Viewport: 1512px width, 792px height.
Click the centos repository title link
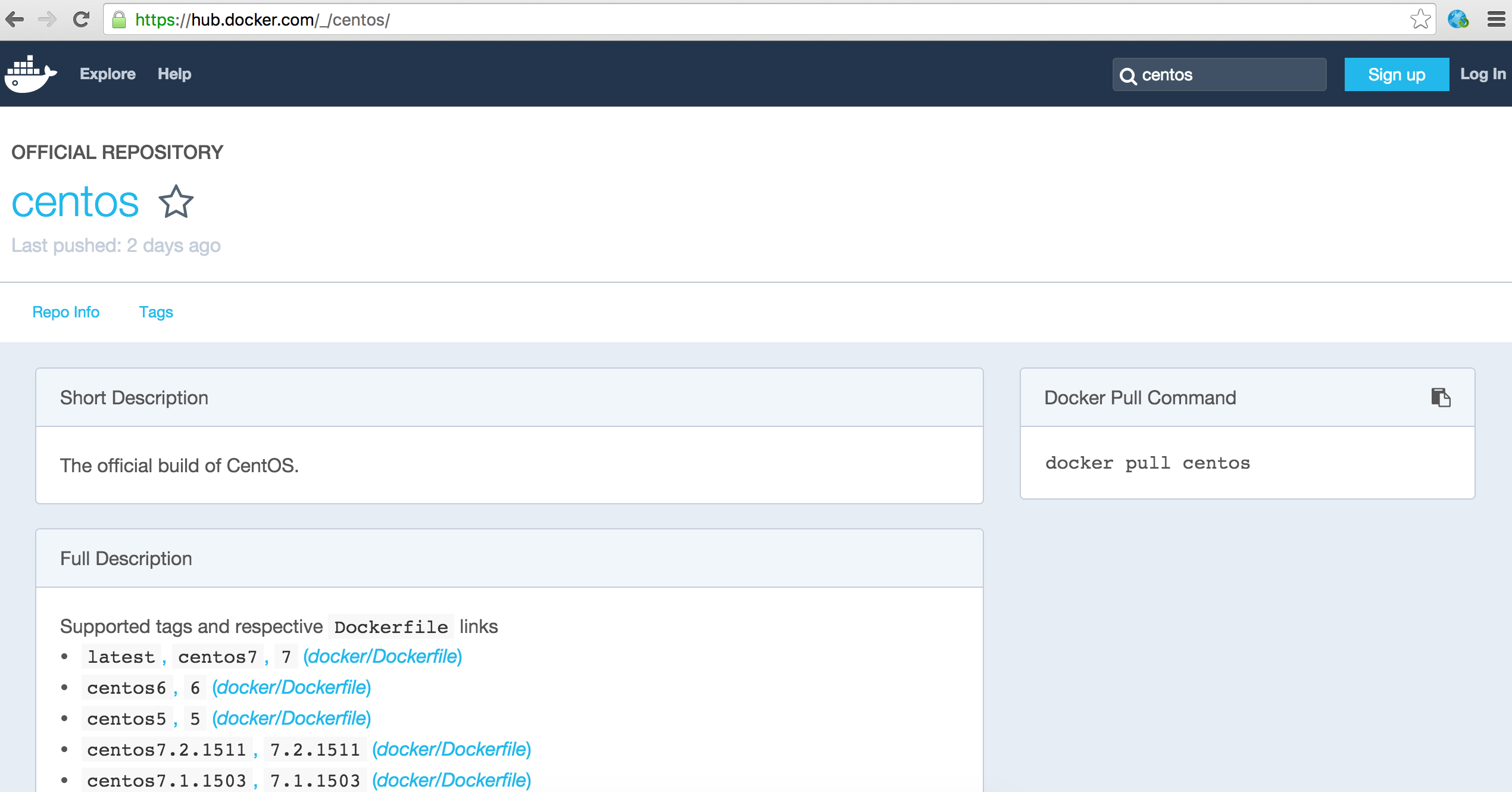point(75,202)
